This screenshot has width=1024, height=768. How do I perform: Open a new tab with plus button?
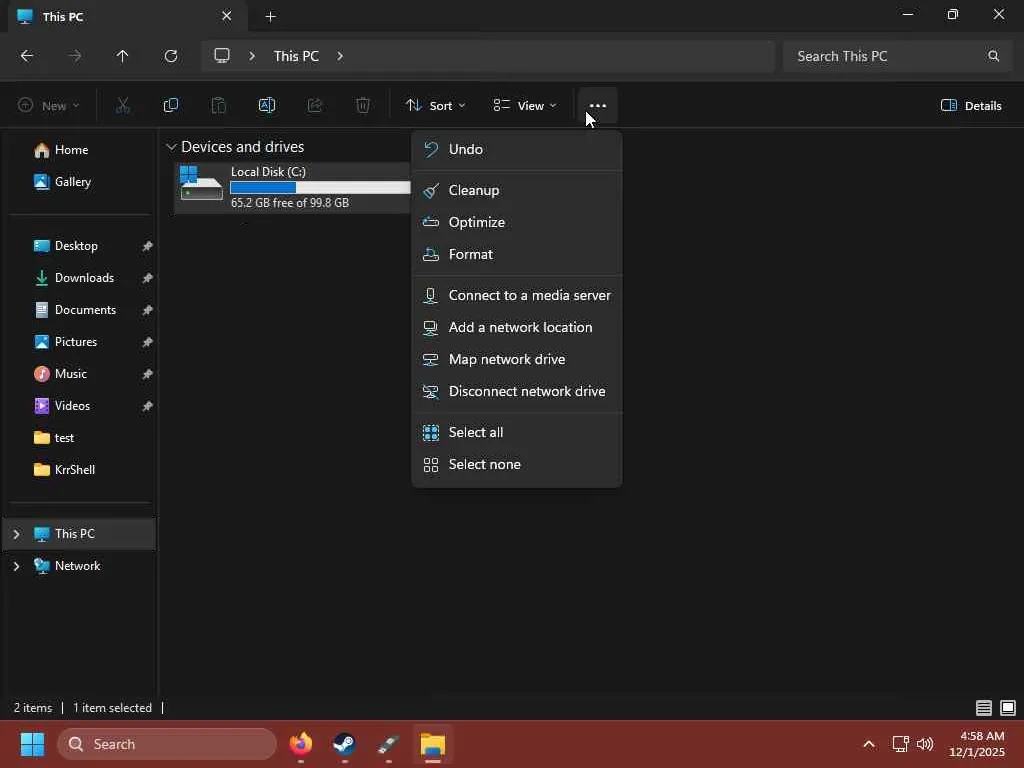coord(270,16)
